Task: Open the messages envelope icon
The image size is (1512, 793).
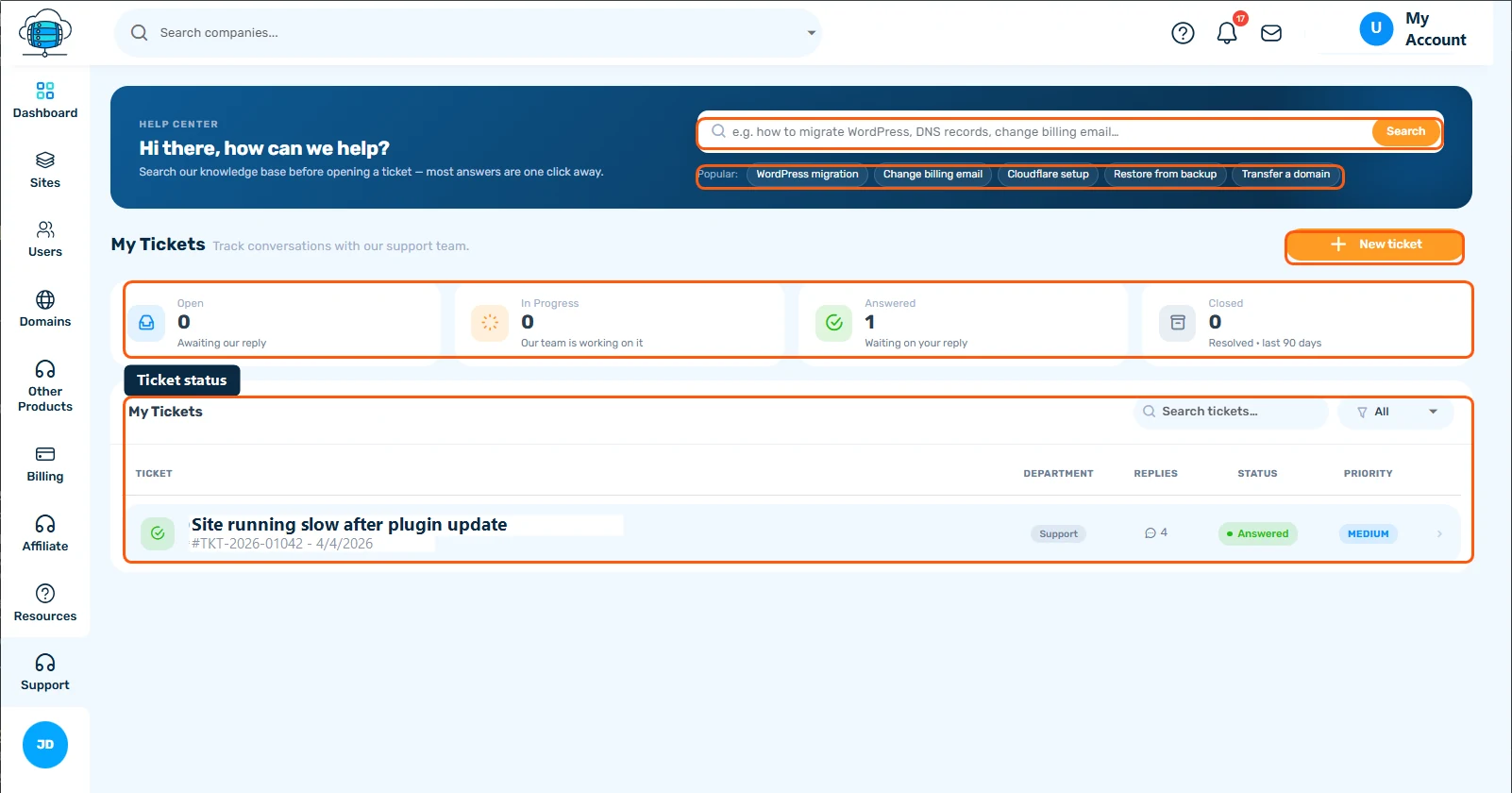Action: [x=1271, y=33]
